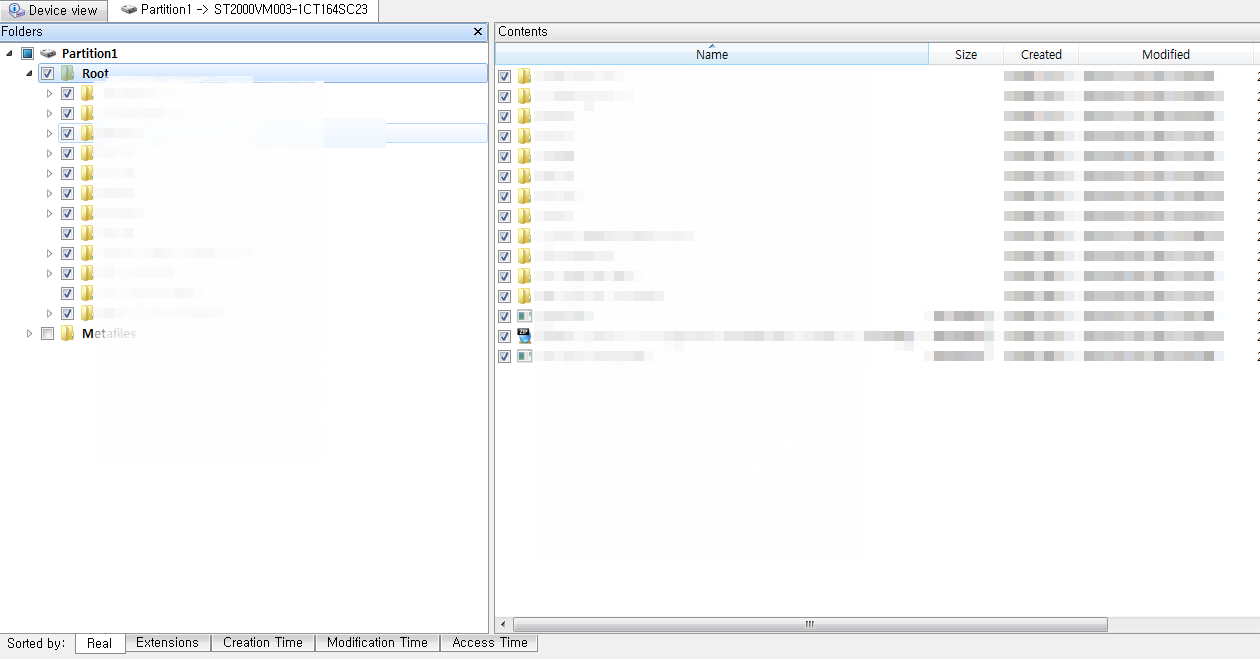Image resolution: width=1260 pixels, height=659 pixels.
Task: Select the Partition1 -> ST2000VM003-1CT164SC23 tab
Action: (244, 10)
